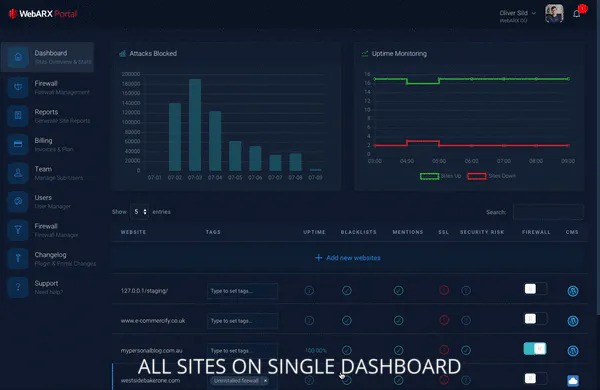This screenshot has width=600, height=390.
Task: Open the Show entries count dropdown
Action: point(139,212)
